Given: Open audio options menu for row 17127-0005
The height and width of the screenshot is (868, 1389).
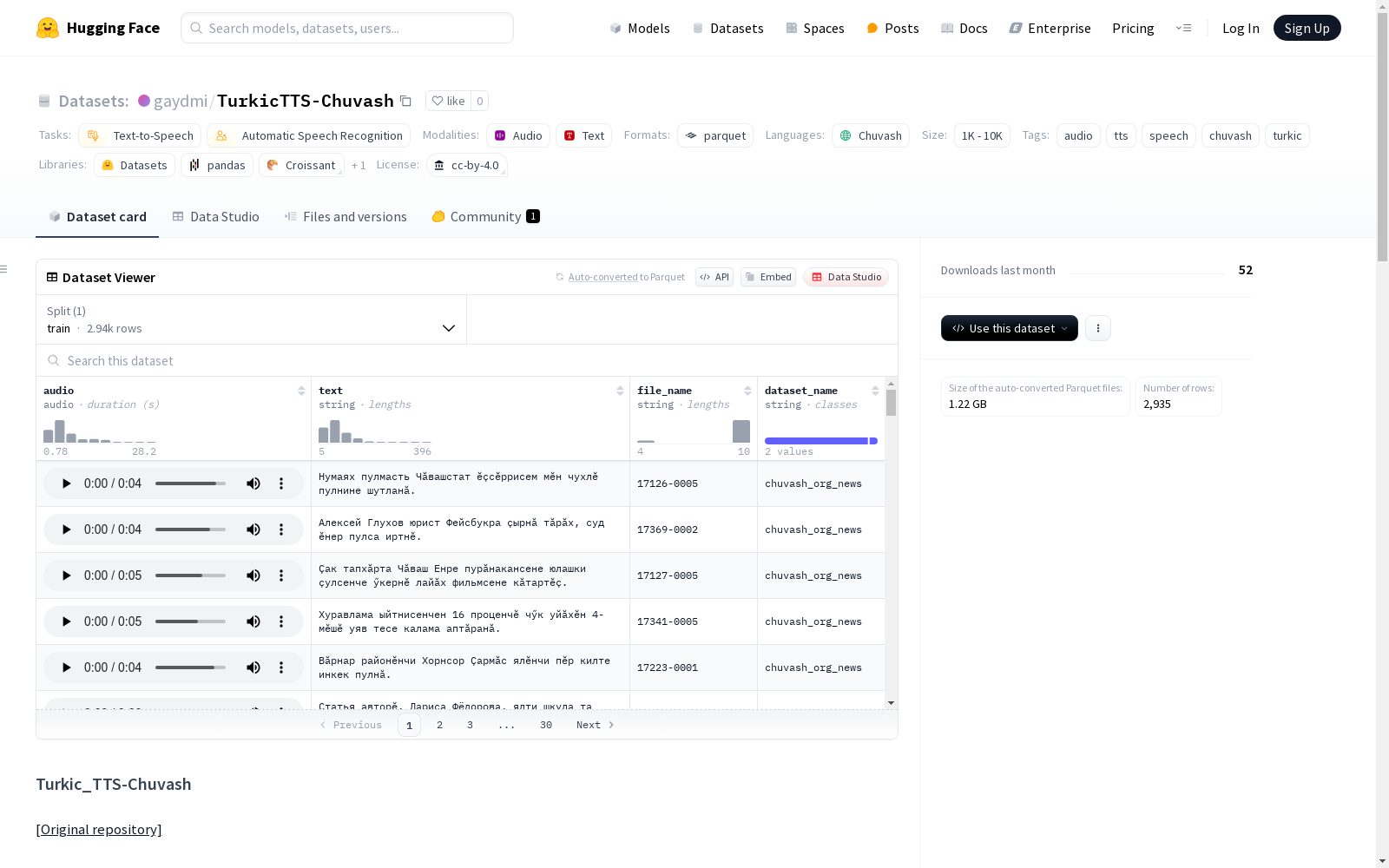Looking at the screenshot, I should 281,575.
